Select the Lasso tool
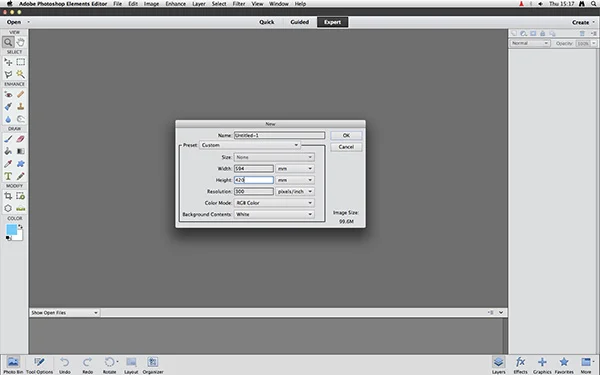Viewport: 600px width, 375px height. (x=8, y=74)
